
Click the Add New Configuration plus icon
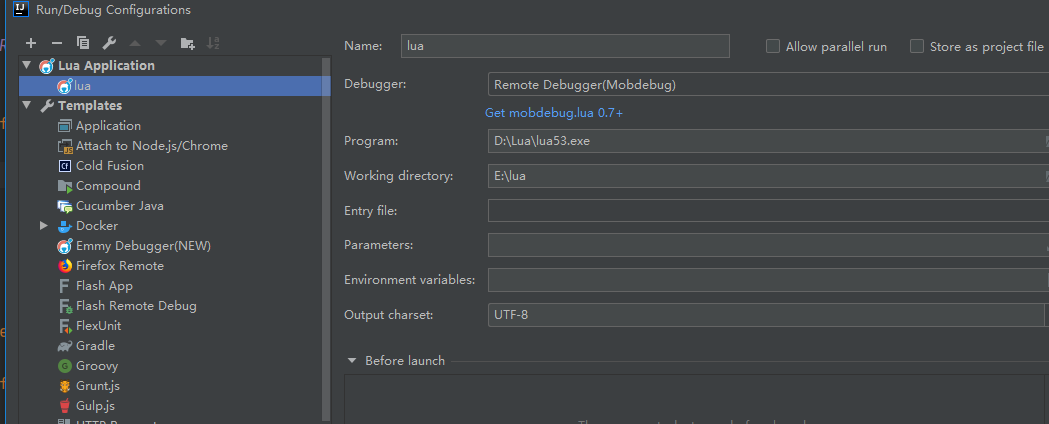[x=31, y=43]
